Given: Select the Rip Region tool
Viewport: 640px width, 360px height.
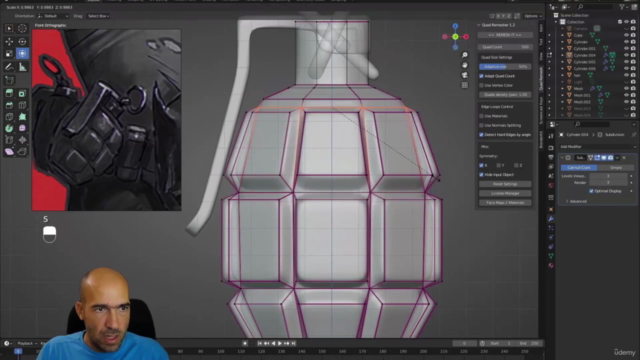Looking at the screenshot, I should 22,152.
